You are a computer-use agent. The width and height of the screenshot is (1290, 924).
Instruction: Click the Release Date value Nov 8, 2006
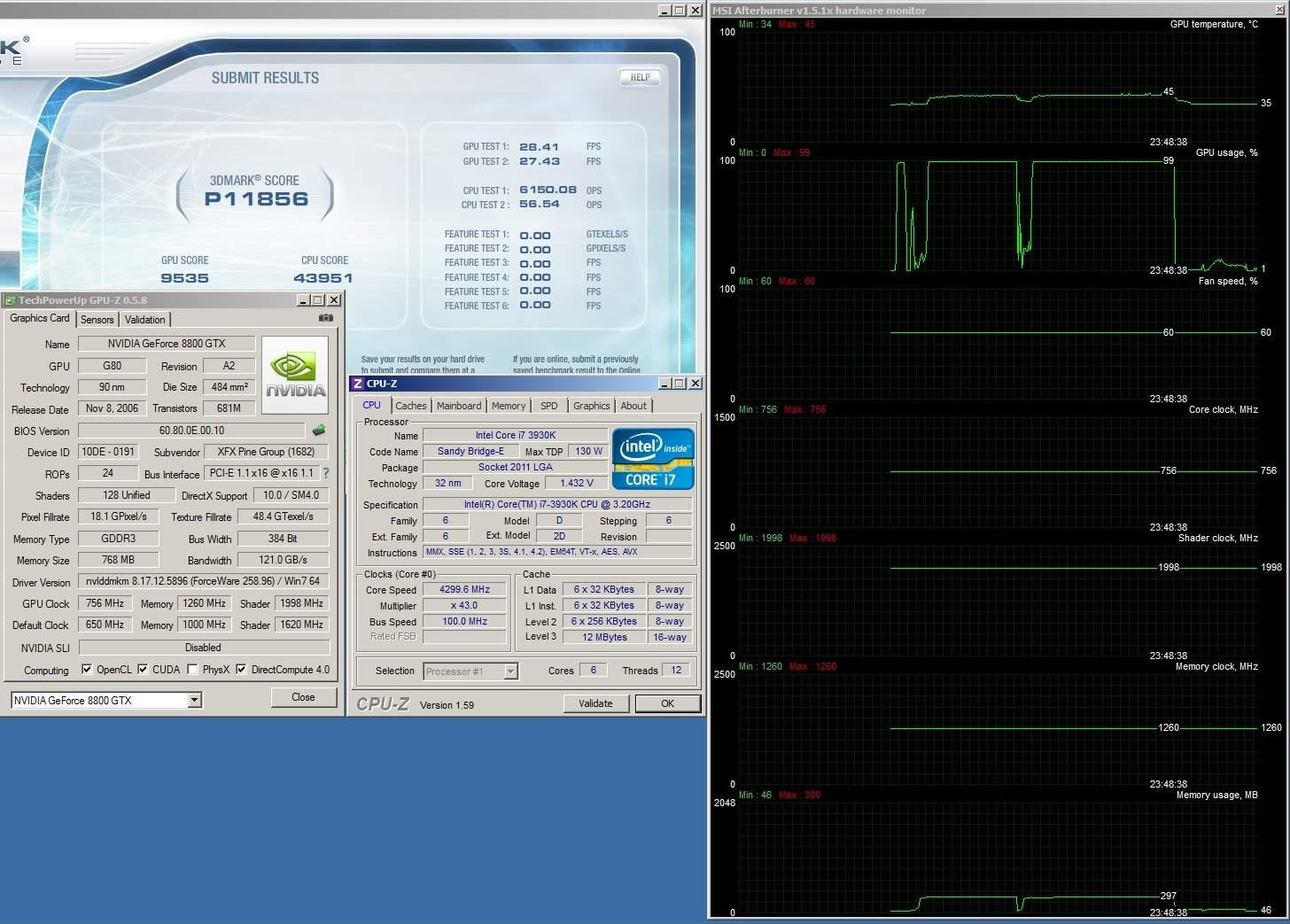point(112,408)
